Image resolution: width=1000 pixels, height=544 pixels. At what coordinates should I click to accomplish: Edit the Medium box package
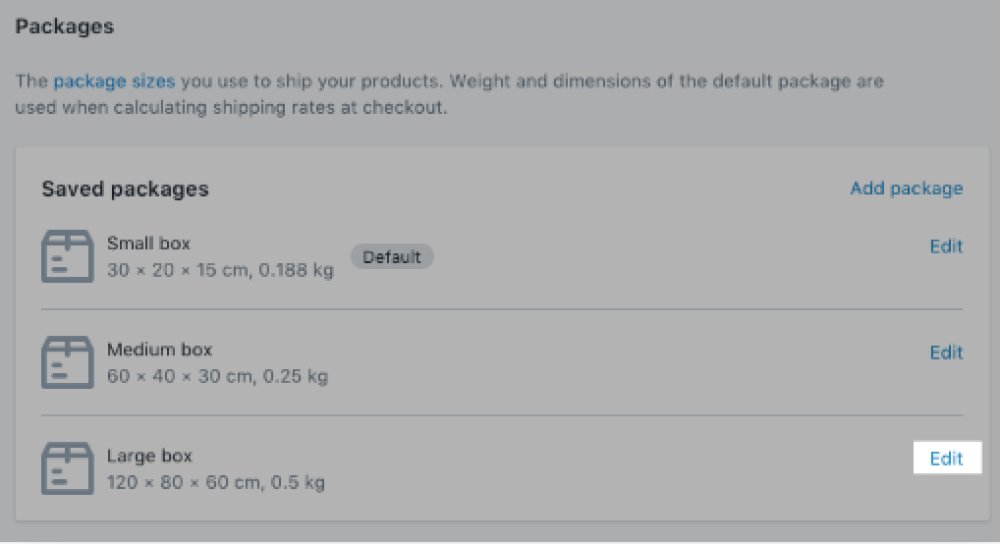tap(946, 352)
